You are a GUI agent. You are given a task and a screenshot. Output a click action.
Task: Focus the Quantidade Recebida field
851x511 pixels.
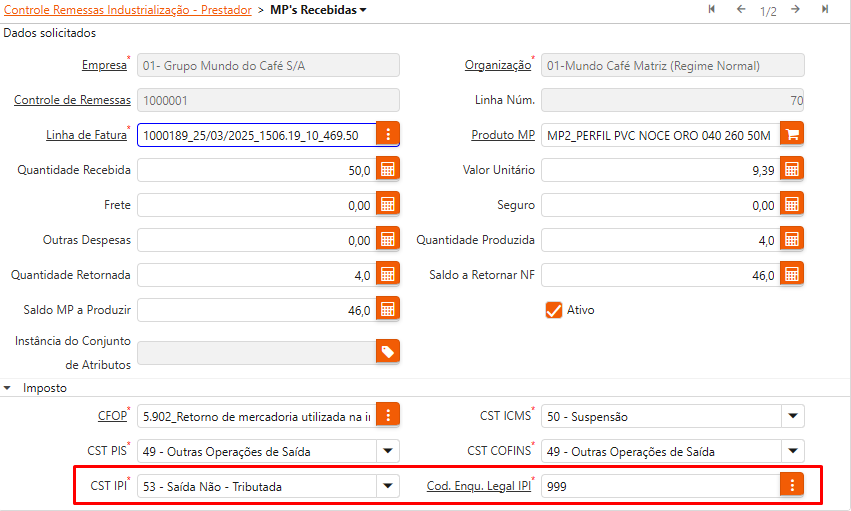point(257,170)
